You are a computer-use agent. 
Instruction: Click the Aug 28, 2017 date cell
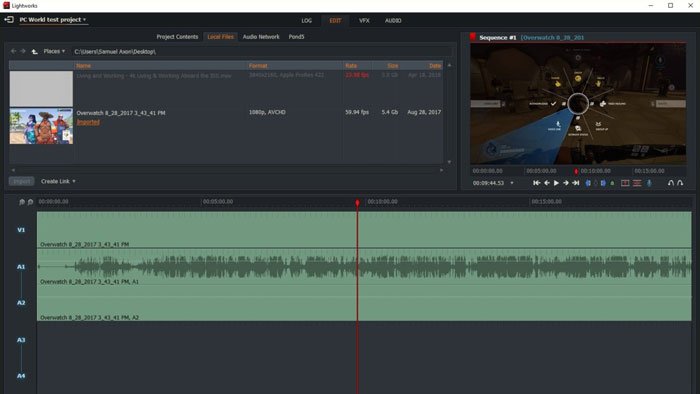(424, 112)
